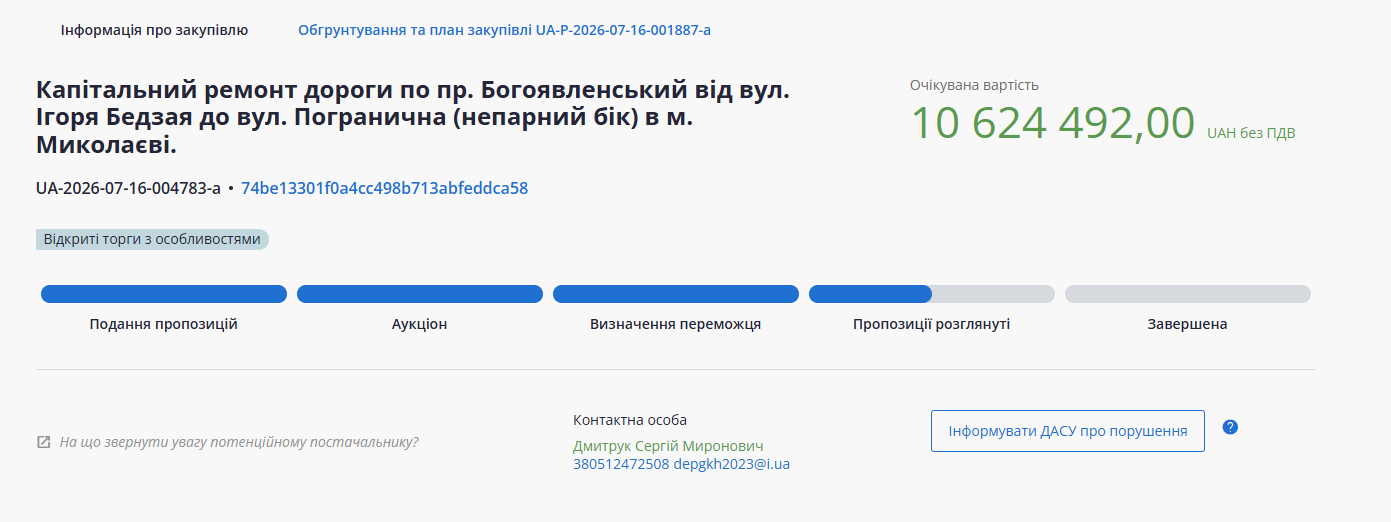Click the external link icon beside supplier hint
Viewport: 1391px width, 522px height.
click(43, 442)
